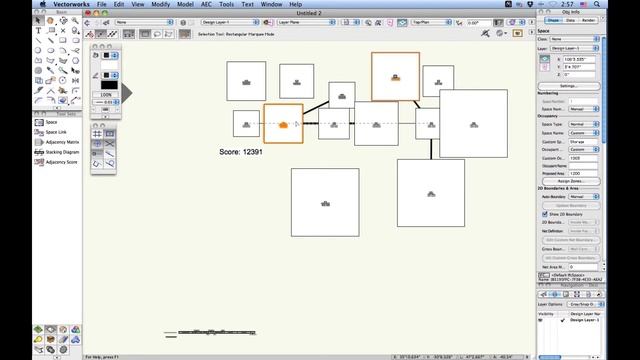
Task: Open the active layer Design Layer-1 dropdown in toolbar
Action: 230,22
